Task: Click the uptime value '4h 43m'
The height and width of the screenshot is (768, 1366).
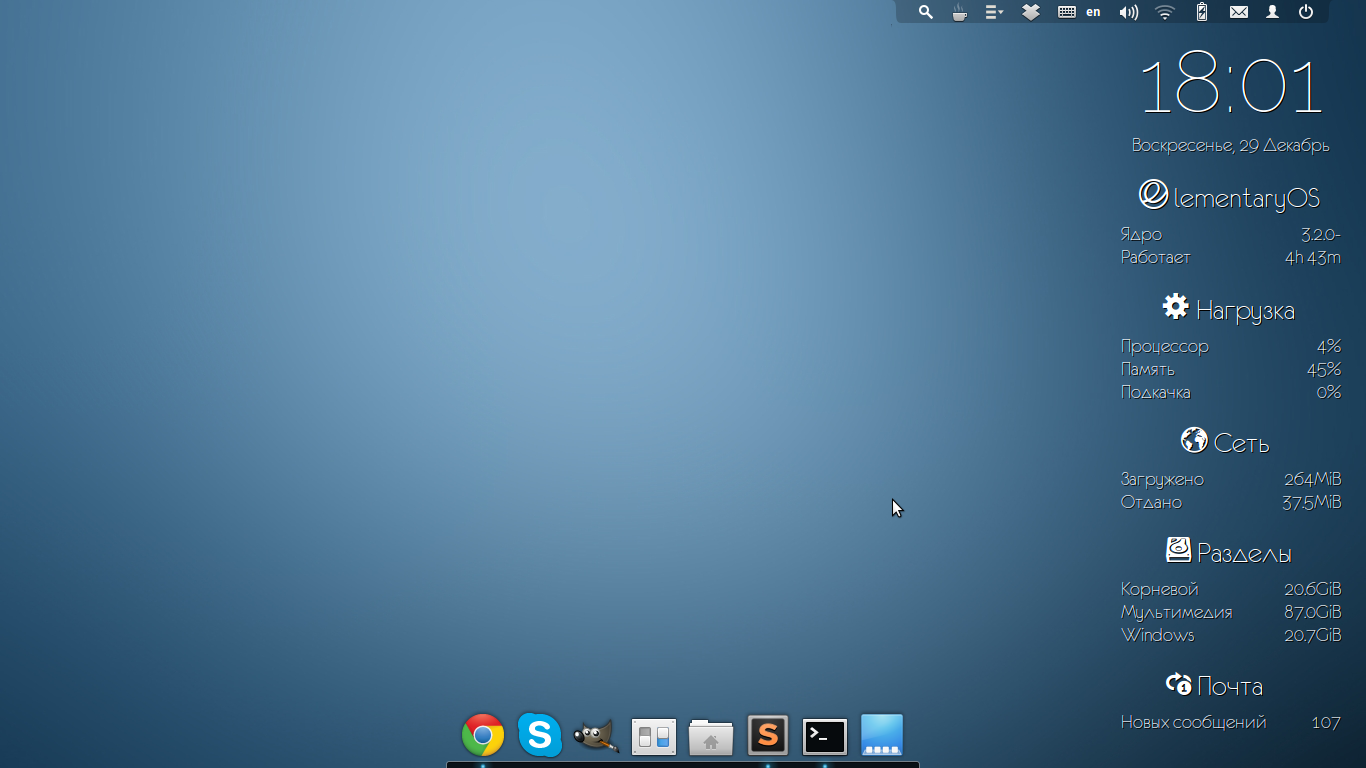Action: pyautogui.click(x=1313, y=258)
